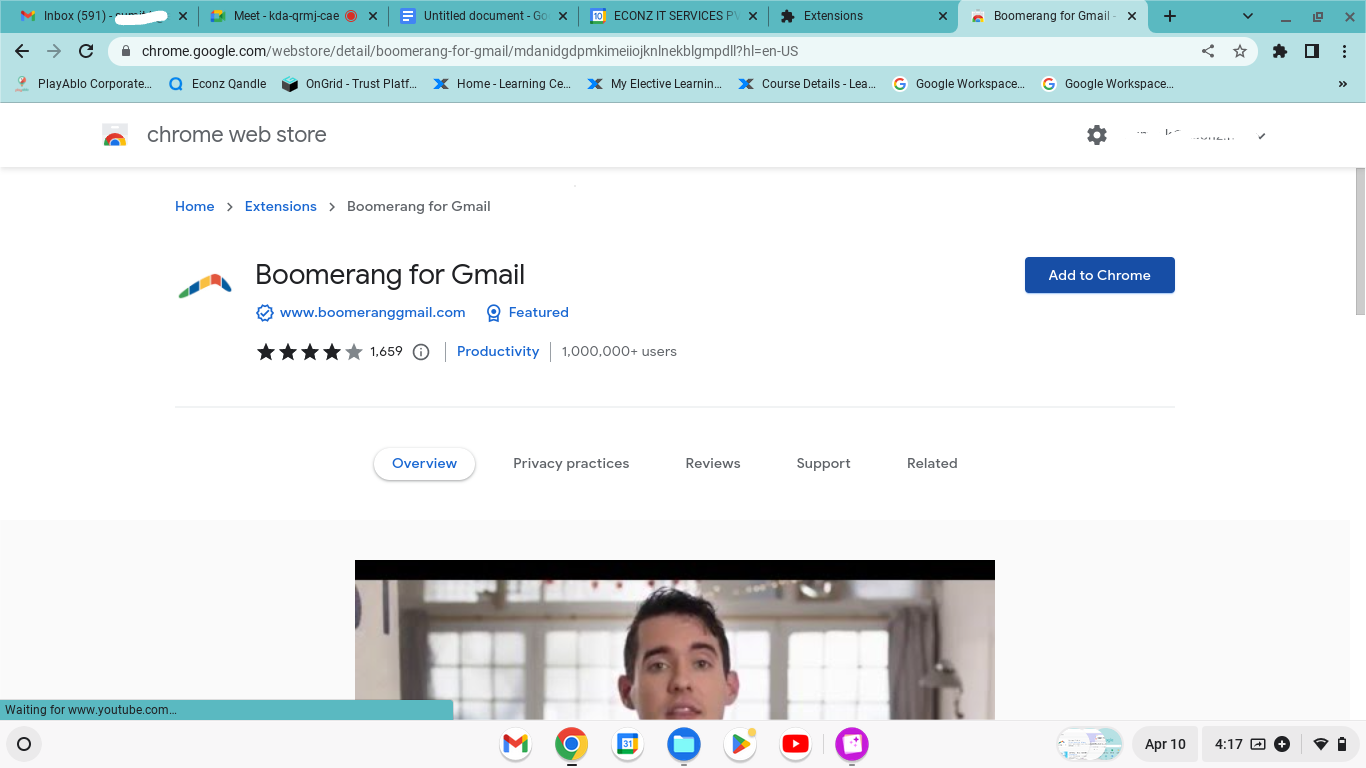Click the browser back arrow
The height and width of the screenshot is (768, 1366).
click(22, 51)
